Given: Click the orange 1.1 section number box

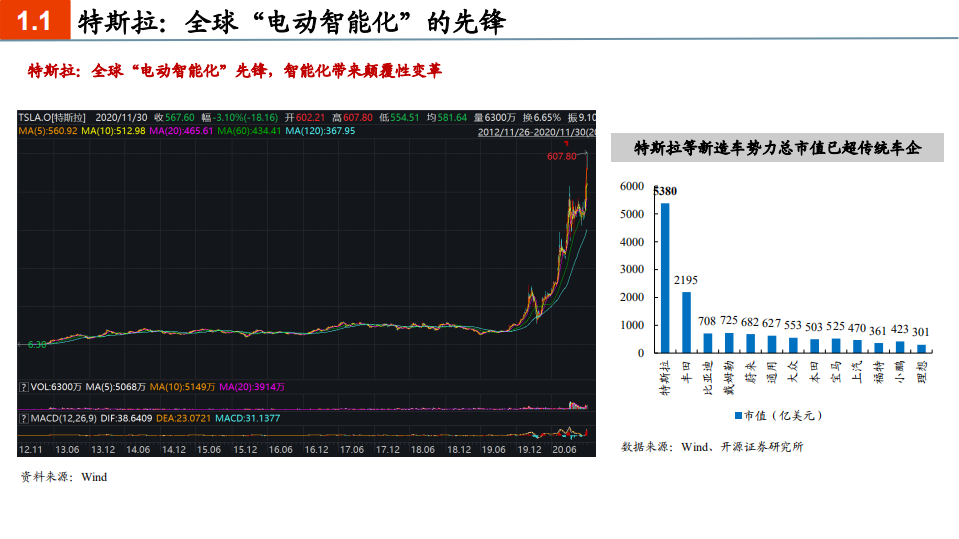Looking at the screenshot, I should 35,20.
